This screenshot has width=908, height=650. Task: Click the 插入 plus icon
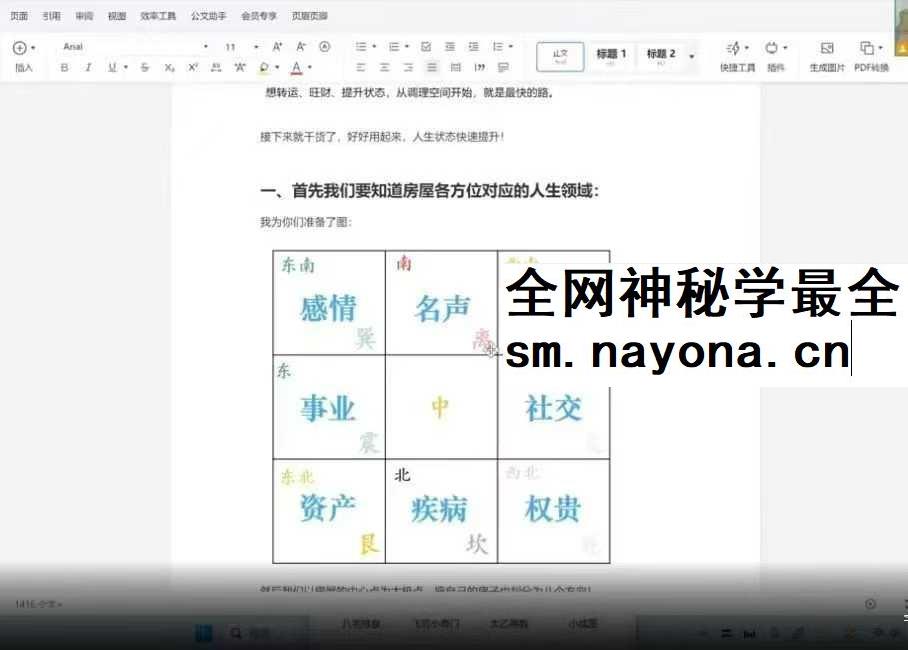(20, 48)
